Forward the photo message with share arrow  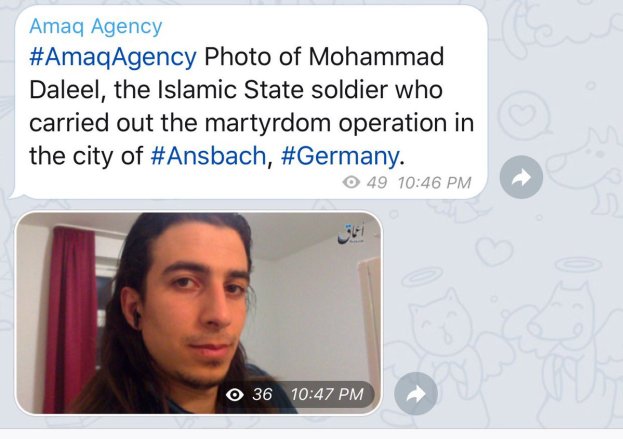pyautogui.click(x=416, y=394)
